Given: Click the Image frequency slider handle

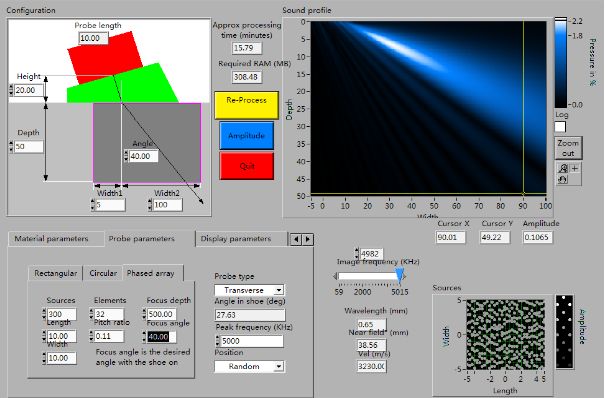Looking at the screenshot, I should [x=400, y=276].
